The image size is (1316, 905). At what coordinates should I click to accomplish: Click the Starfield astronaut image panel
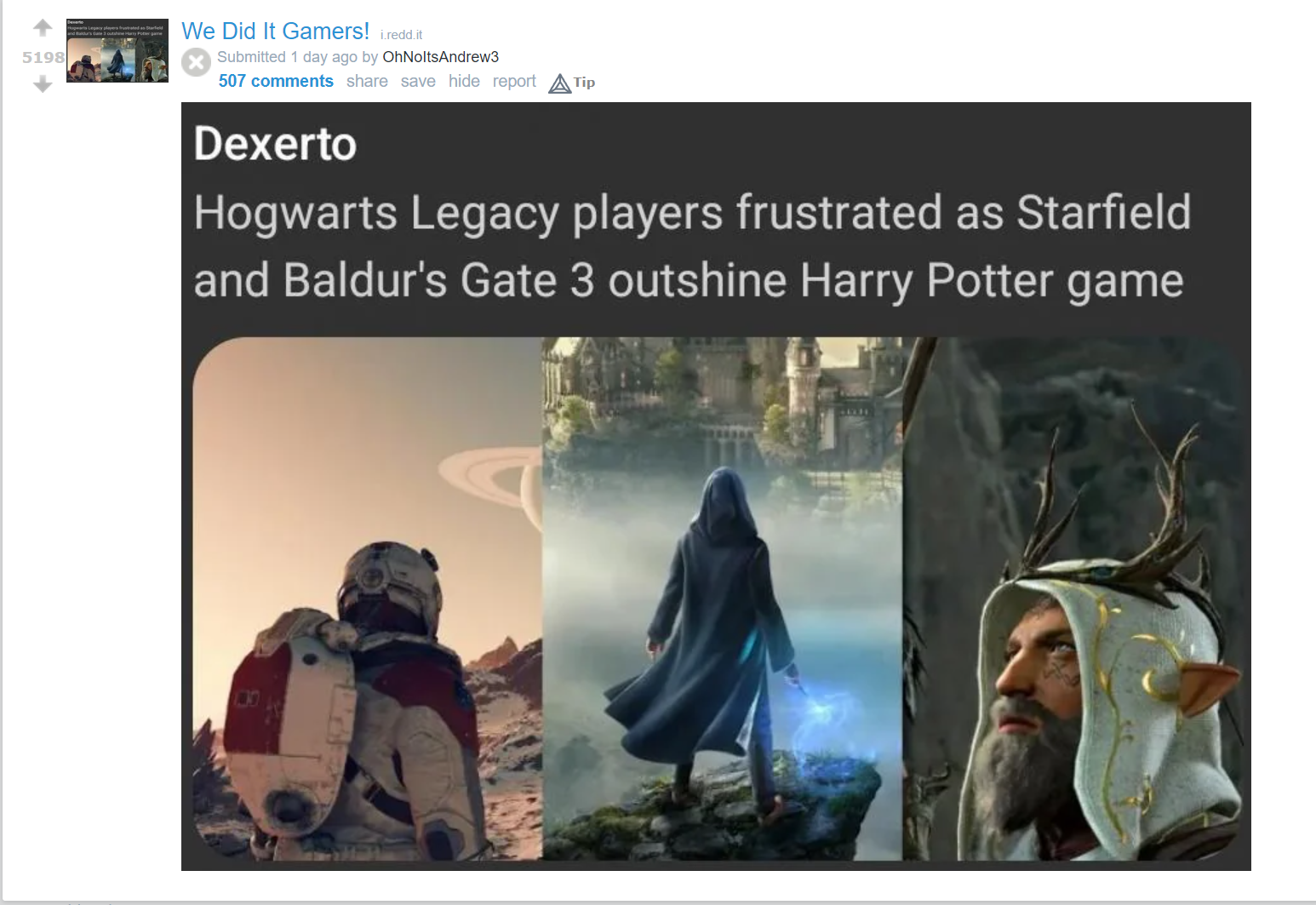pos(368,599)
